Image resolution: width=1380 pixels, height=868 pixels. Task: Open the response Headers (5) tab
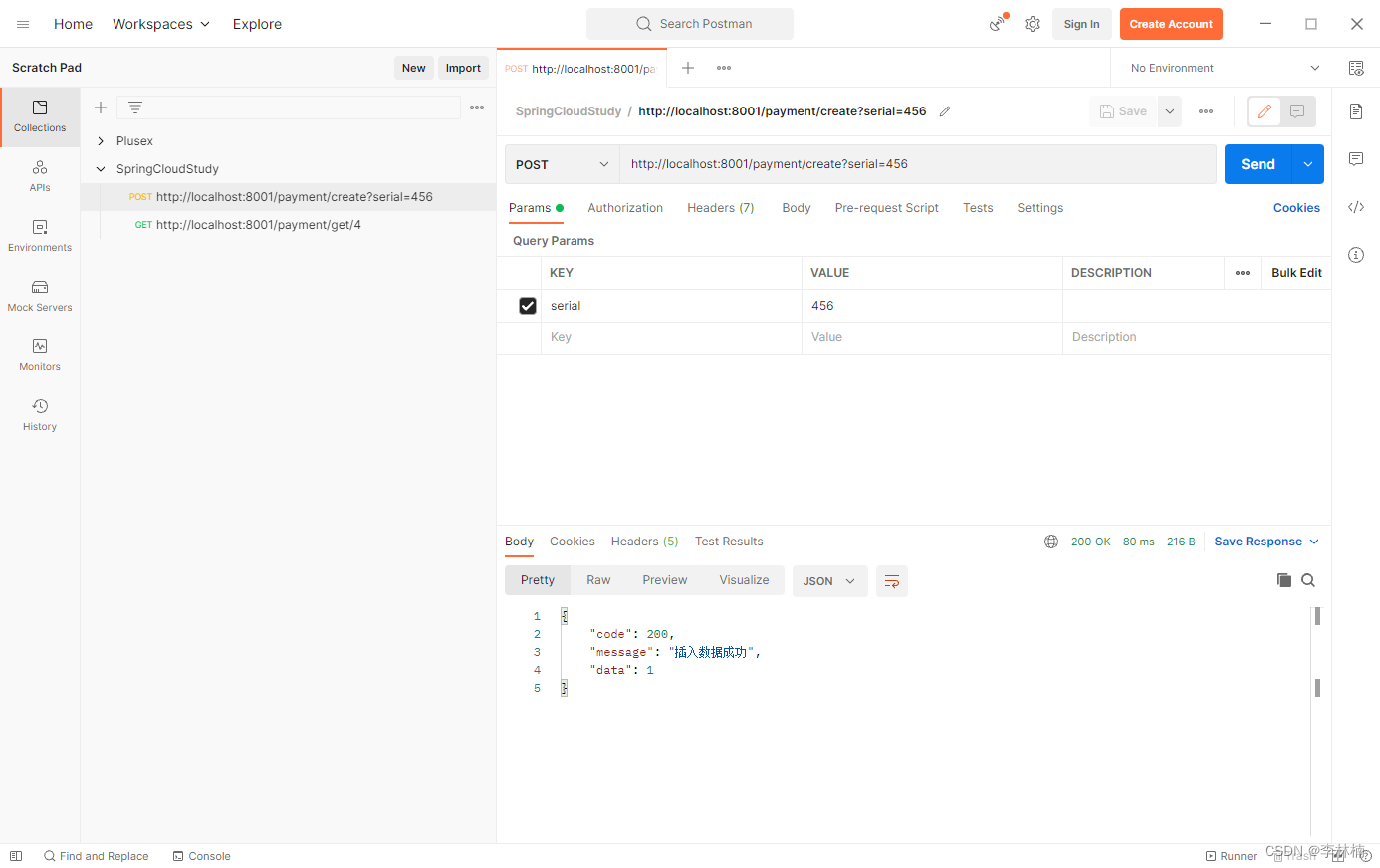click(645, 542)
